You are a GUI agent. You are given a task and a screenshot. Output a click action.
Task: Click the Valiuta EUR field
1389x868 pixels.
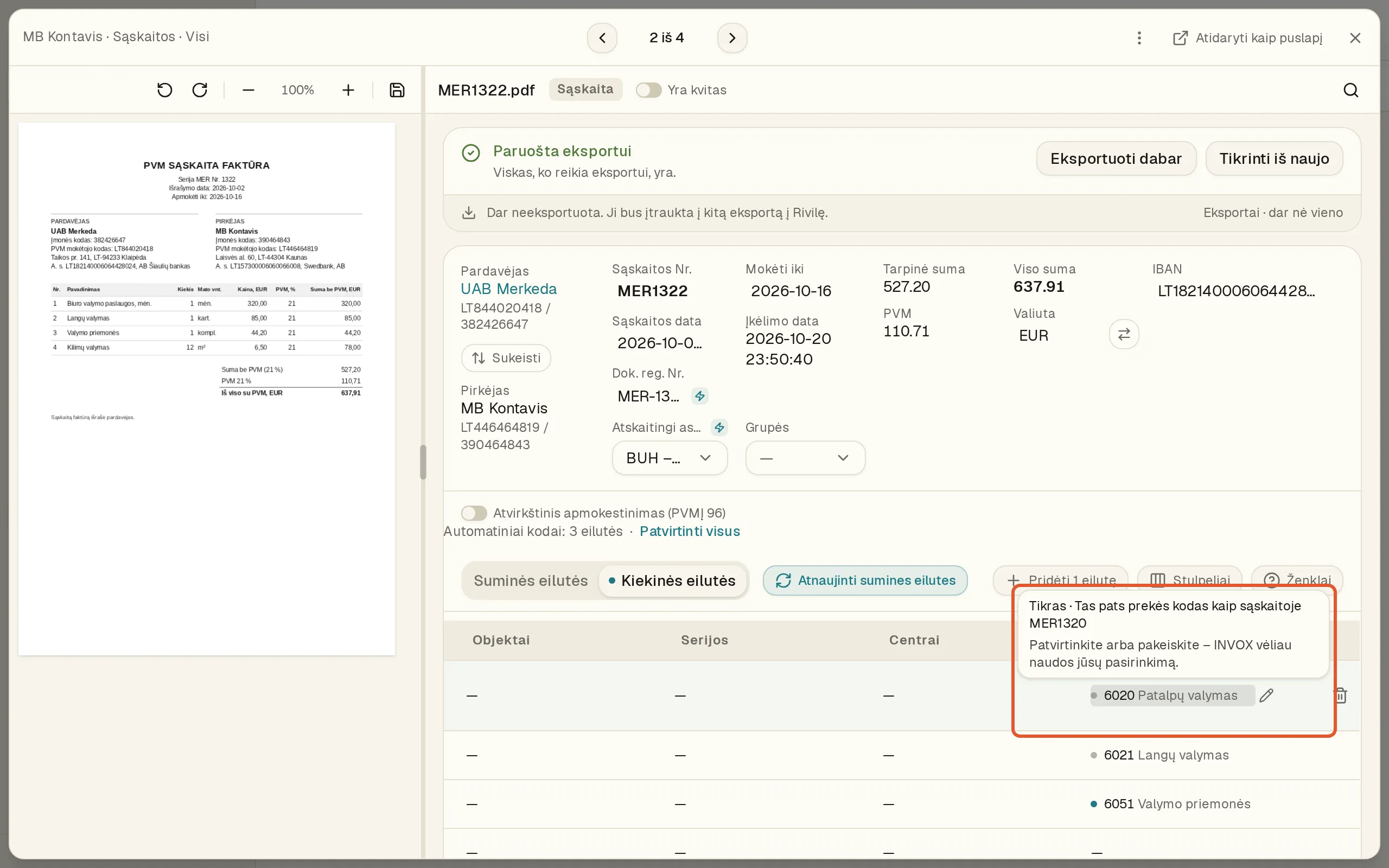(x=1034, y=336)
